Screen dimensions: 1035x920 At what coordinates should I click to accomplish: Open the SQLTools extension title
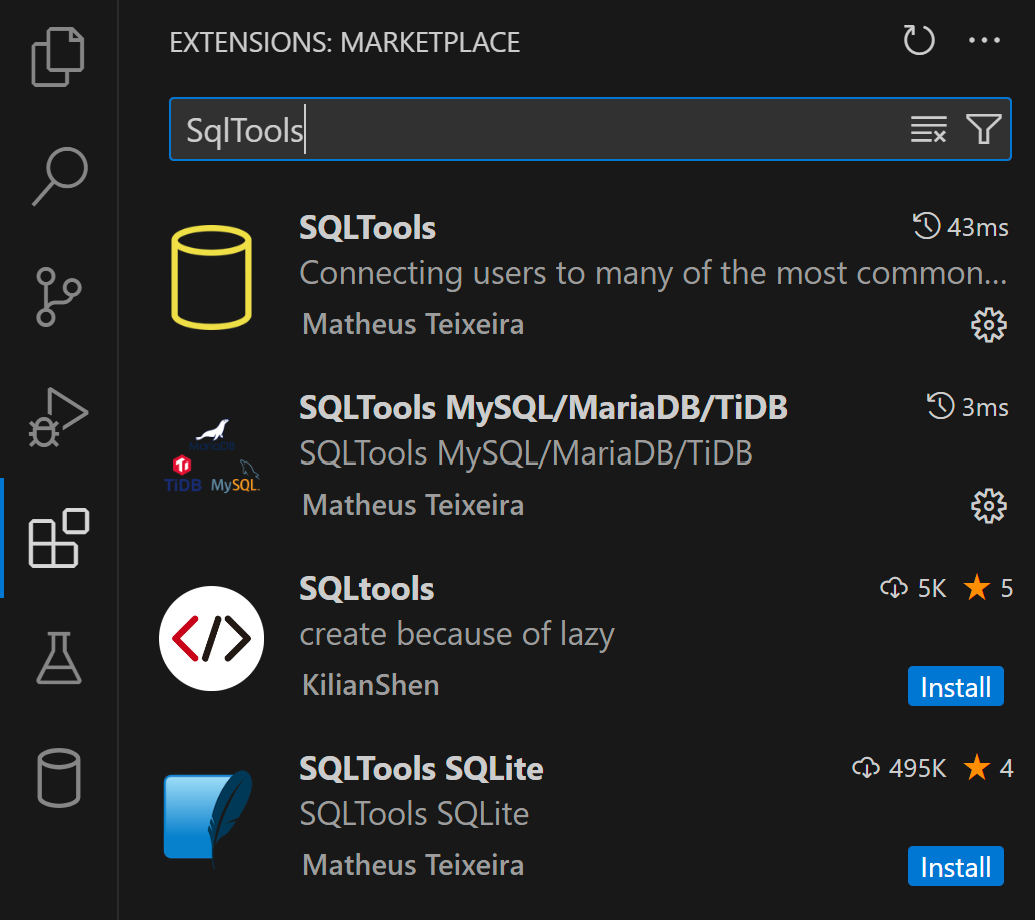coord(368,228)
